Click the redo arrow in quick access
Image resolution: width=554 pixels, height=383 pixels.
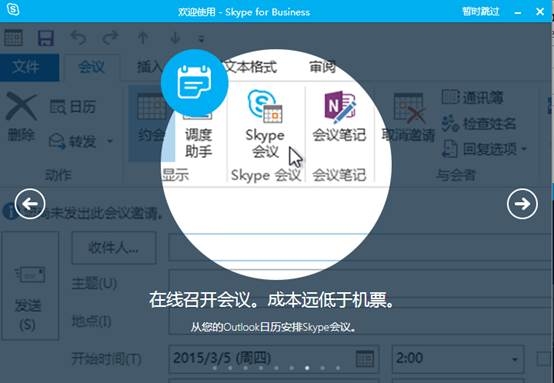[110, 37]
